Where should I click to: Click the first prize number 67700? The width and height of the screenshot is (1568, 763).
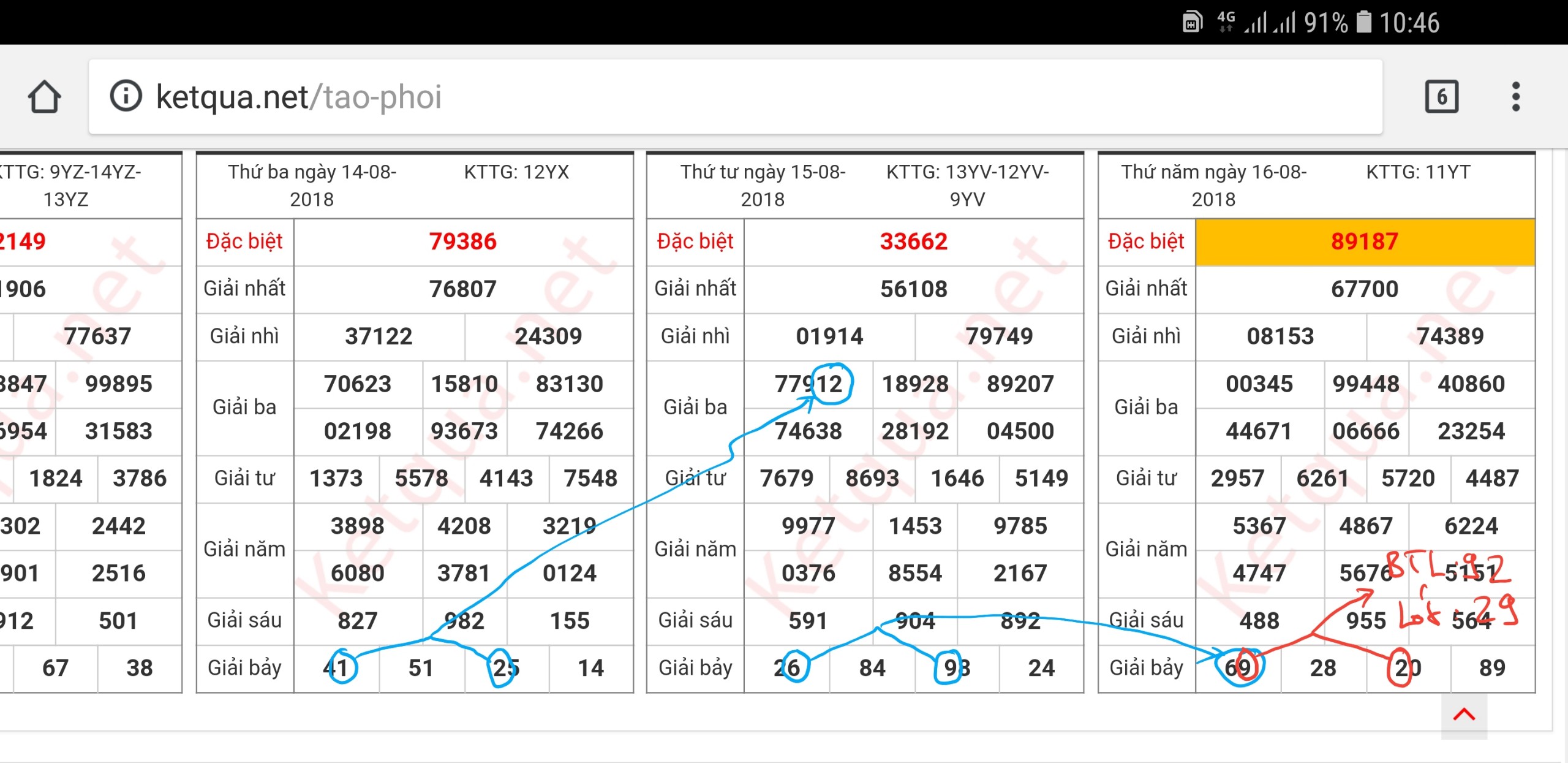(1364, 289)
